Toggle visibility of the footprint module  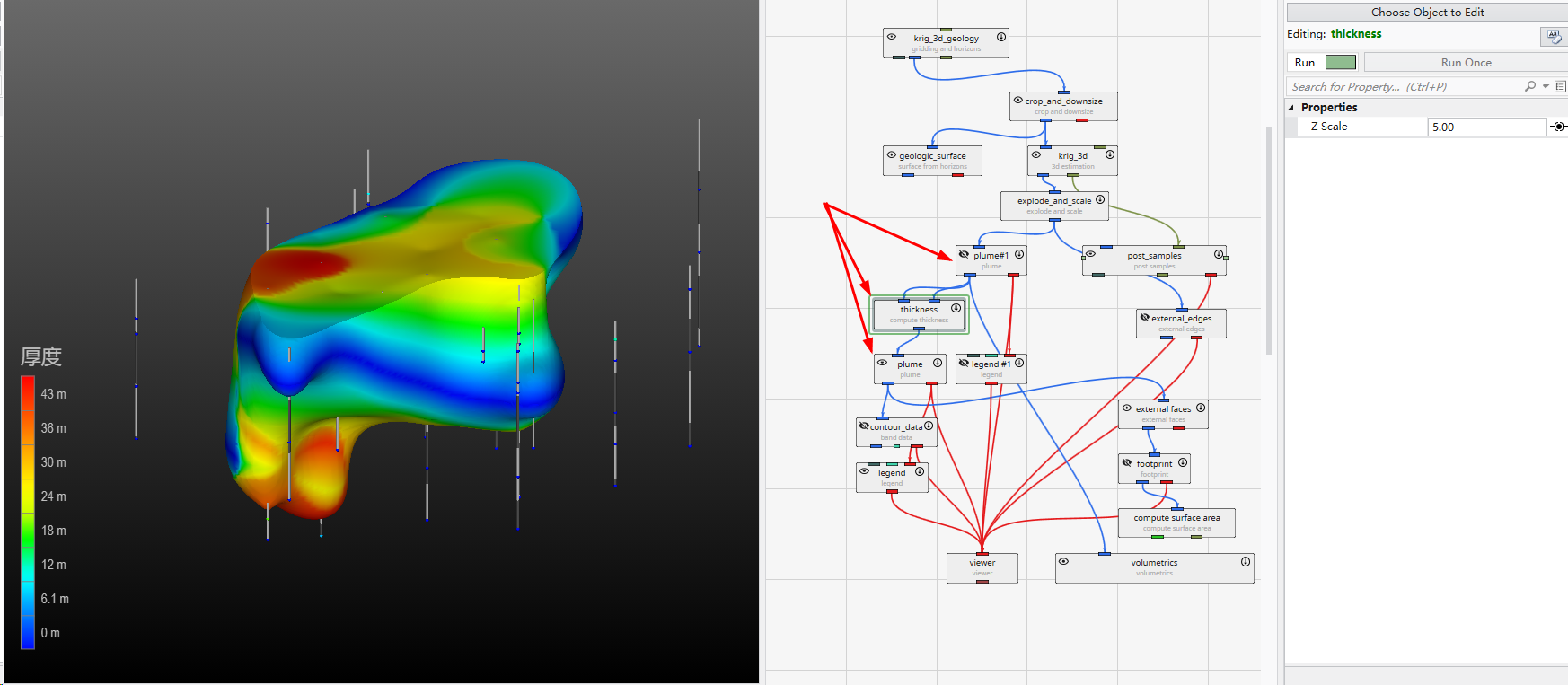click(1127, 463)
